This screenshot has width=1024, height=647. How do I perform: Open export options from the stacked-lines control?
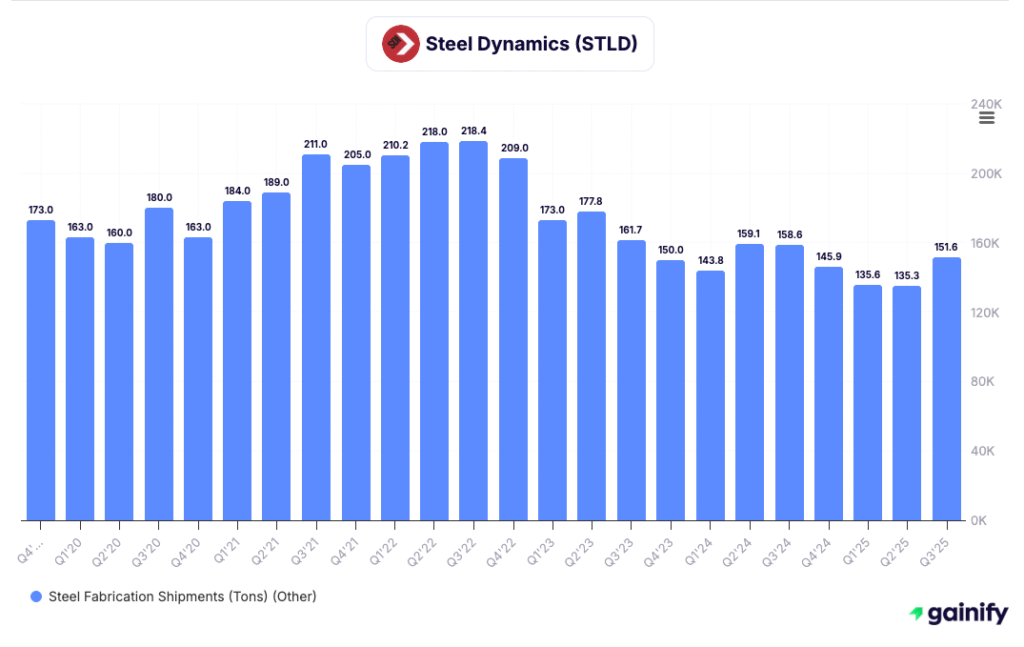pyautogui.click(x=986, y=117)
